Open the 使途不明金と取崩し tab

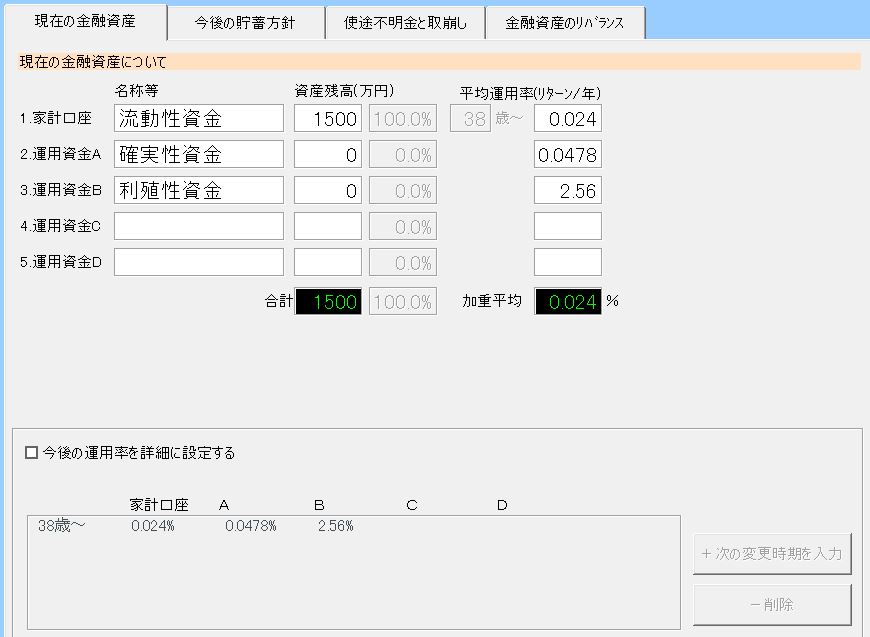coord(405,23)
